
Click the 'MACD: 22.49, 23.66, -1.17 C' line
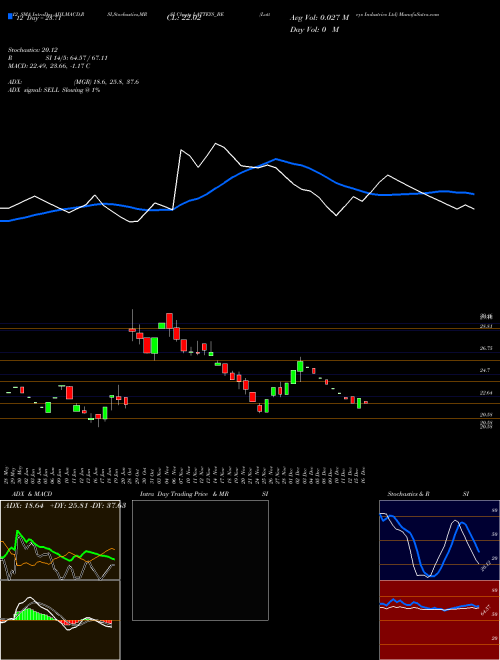click(49, 66)
